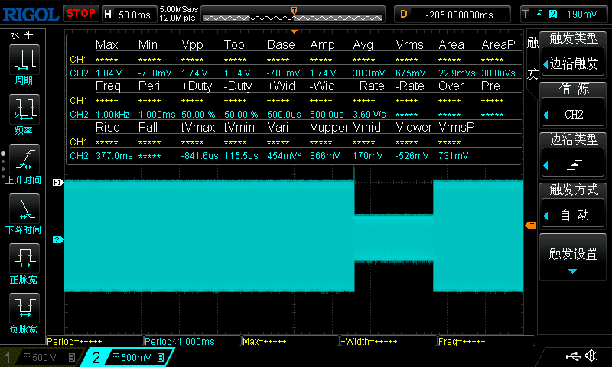Click the trigger position arrow above grid
The image size is (613, 368).
click(x=294, y=32)
